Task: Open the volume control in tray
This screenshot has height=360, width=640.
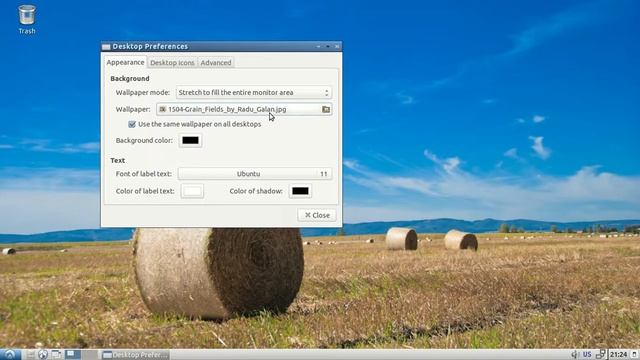Action: pos(574,354)
